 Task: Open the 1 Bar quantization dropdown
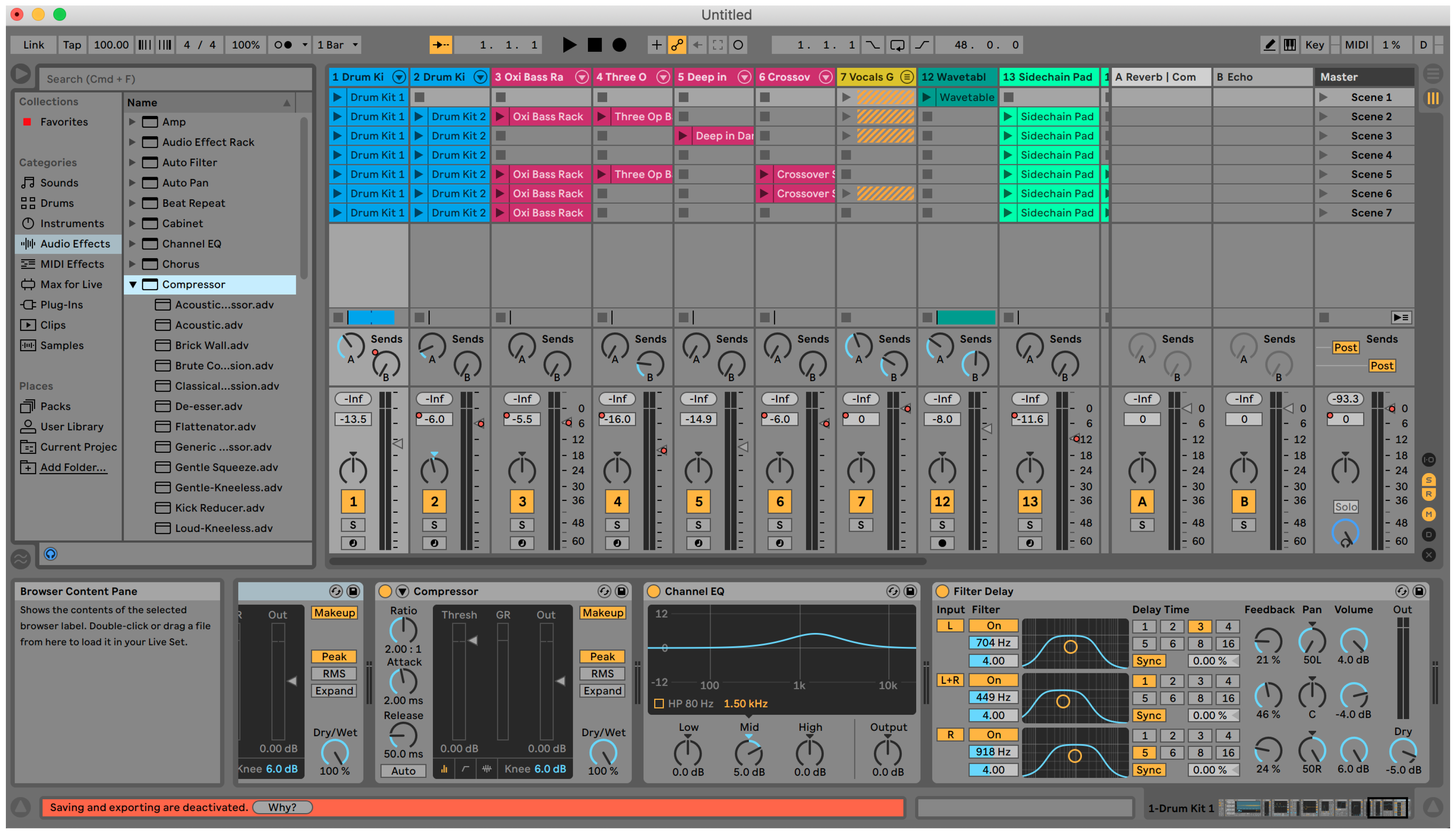click(338, 45)
